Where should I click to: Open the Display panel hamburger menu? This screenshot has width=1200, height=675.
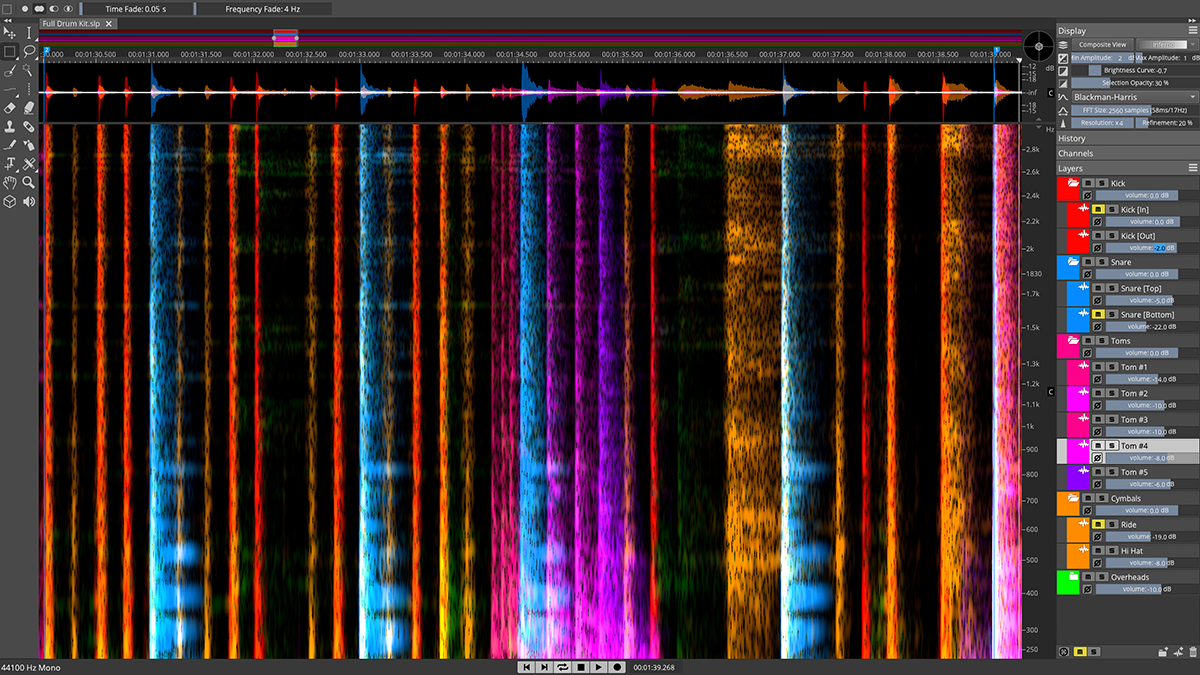(x=1192, y=31)
